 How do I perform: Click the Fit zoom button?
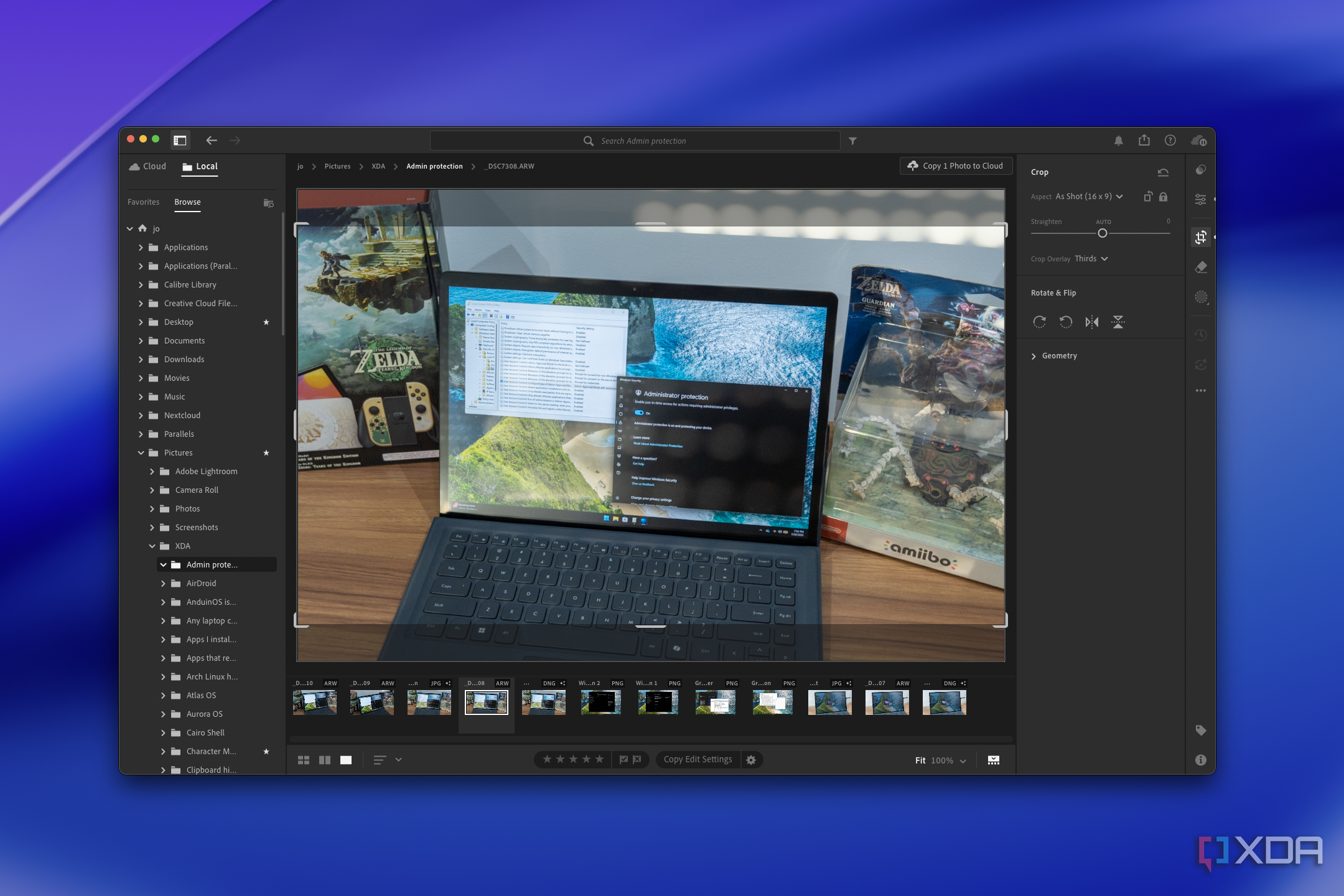coord(920,760)
